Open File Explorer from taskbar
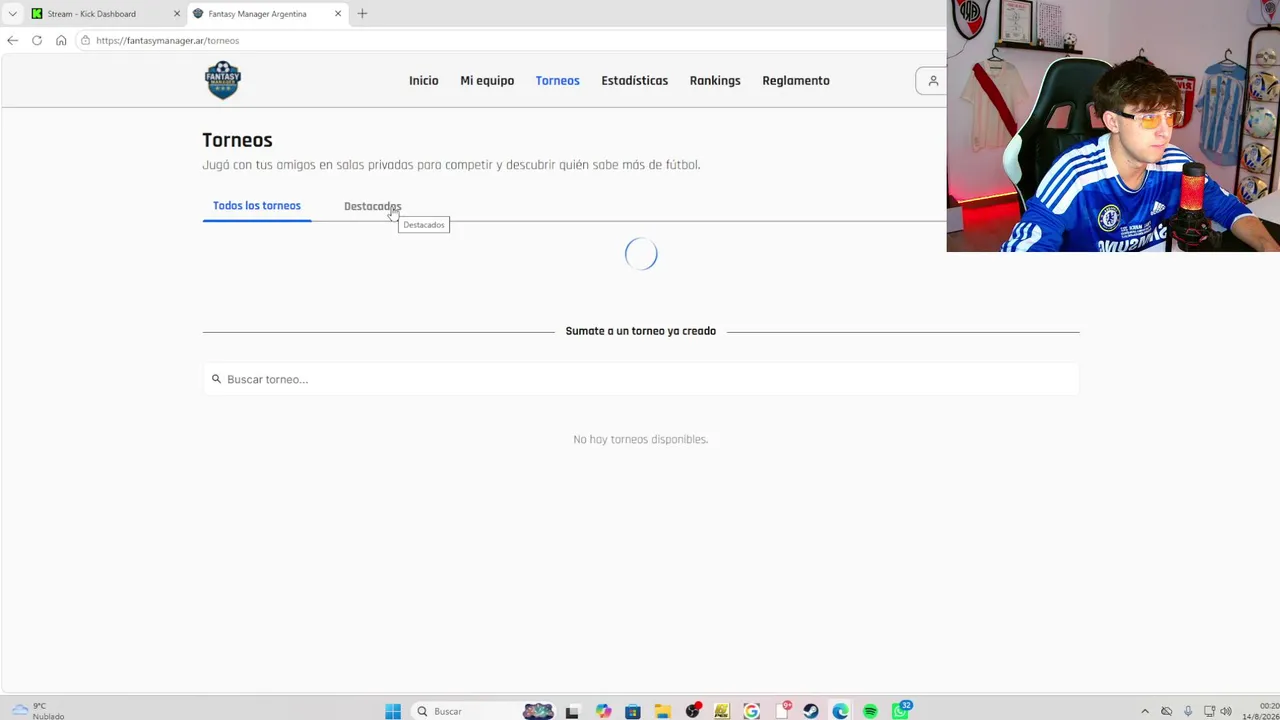Image resolution: width=1280 pixels, height=720 pixels. 662,711
